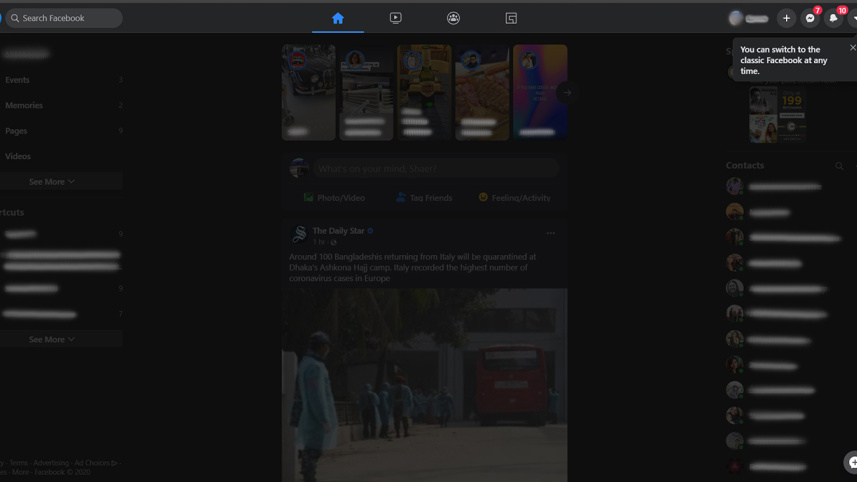Open the three-dot menu on Daily Star post
The image size is (857, 482).
(550, 233)
